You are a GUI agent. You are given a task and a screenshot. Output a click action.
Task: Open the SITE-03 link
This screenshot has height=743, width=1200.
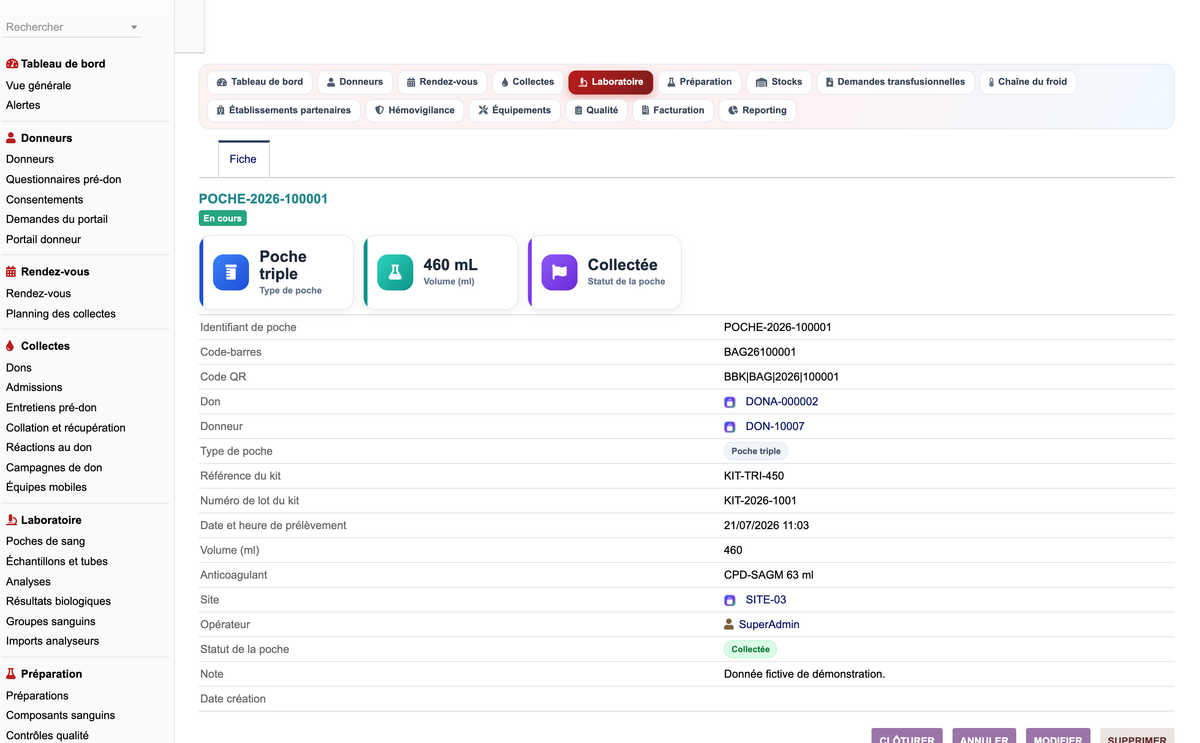coord(766,600)
